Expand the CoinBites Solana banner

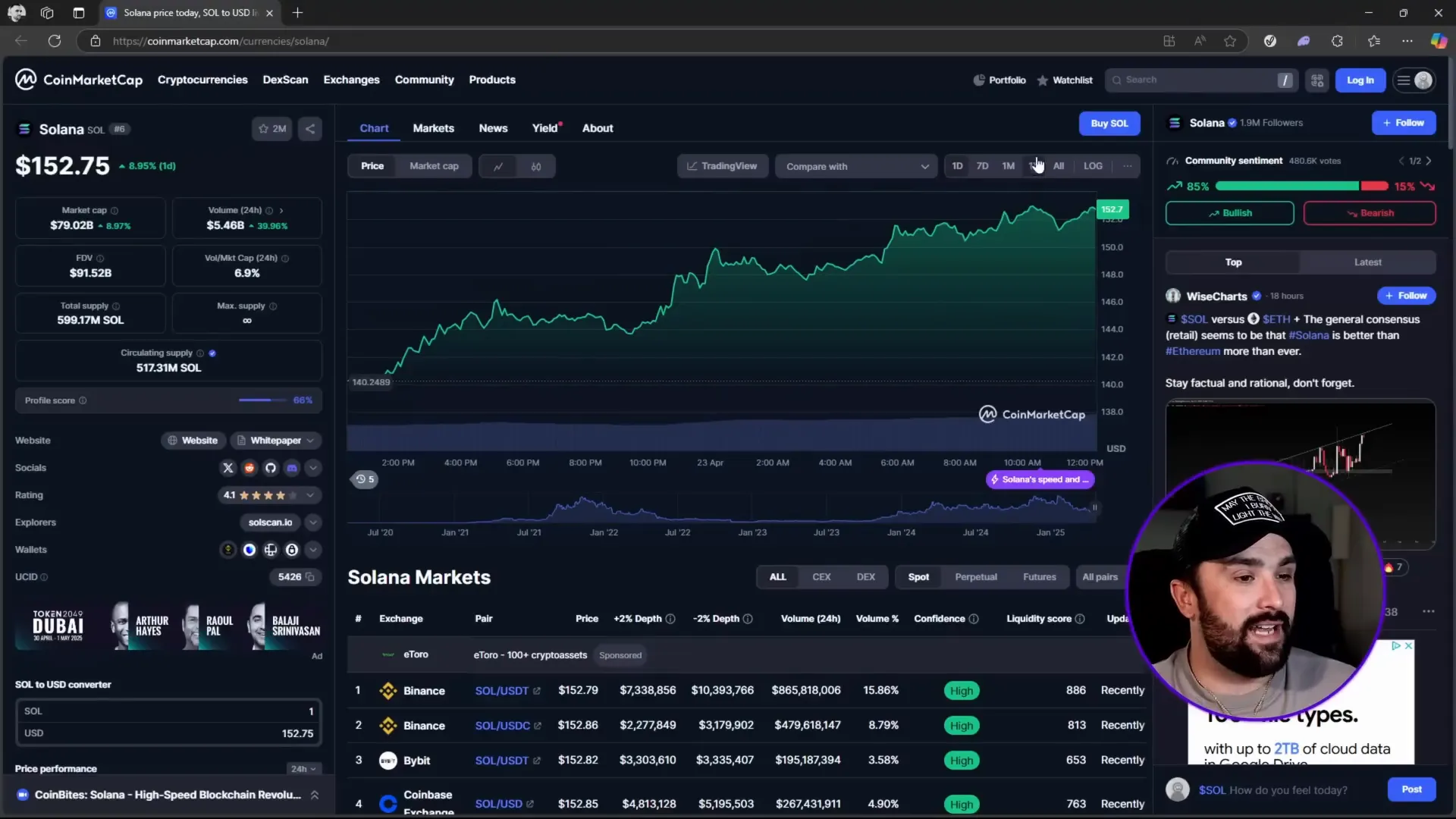tap(314, 795)
